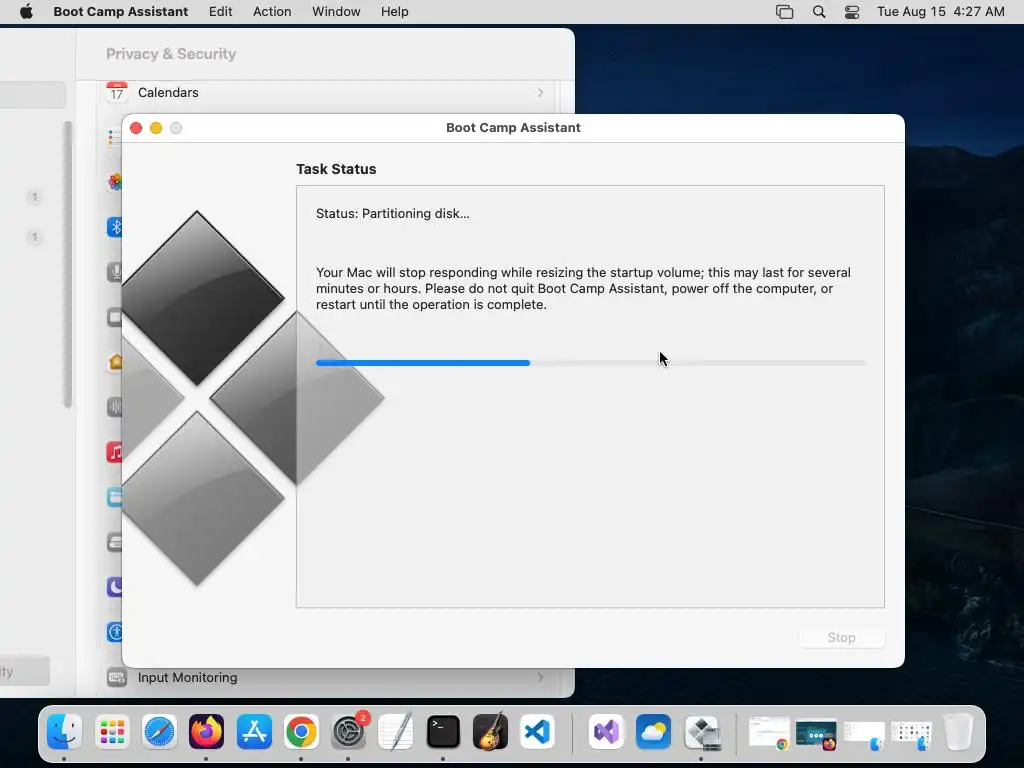Open Firefox from the Dock
Screen dimensions: 1024x768
pyautogui.click(x=206, y=731)
